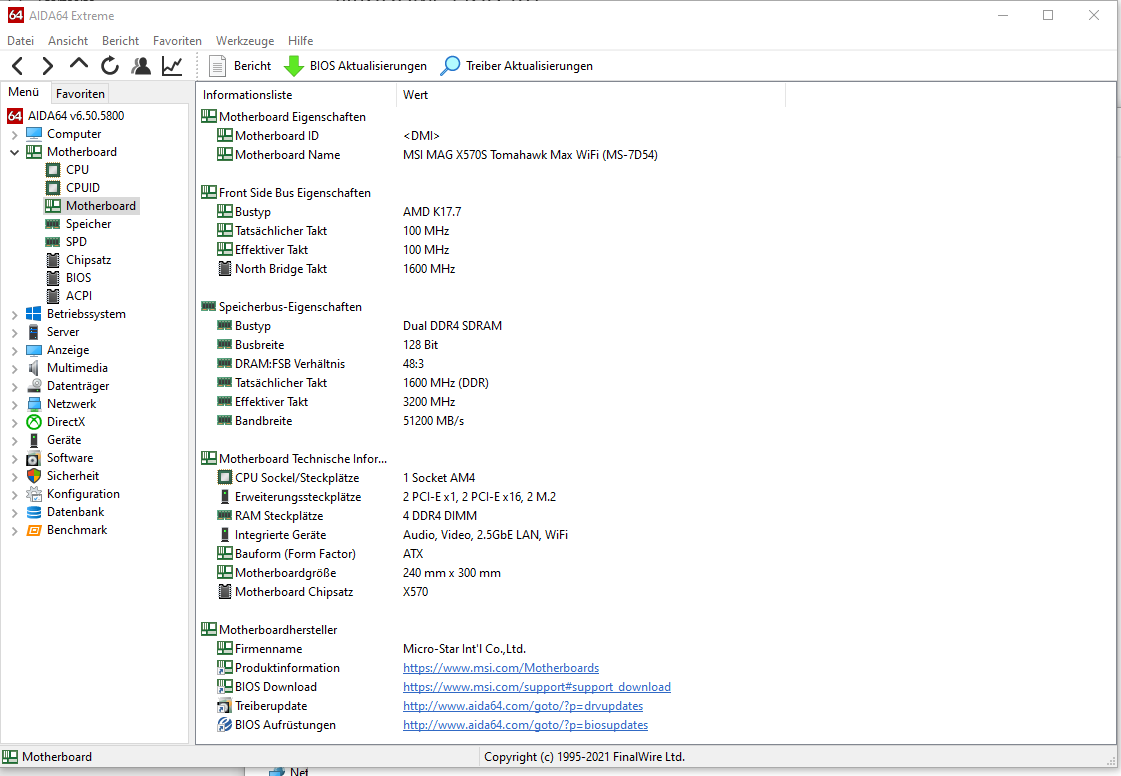Open the Chipsatz tree entry

pos(89,260)
